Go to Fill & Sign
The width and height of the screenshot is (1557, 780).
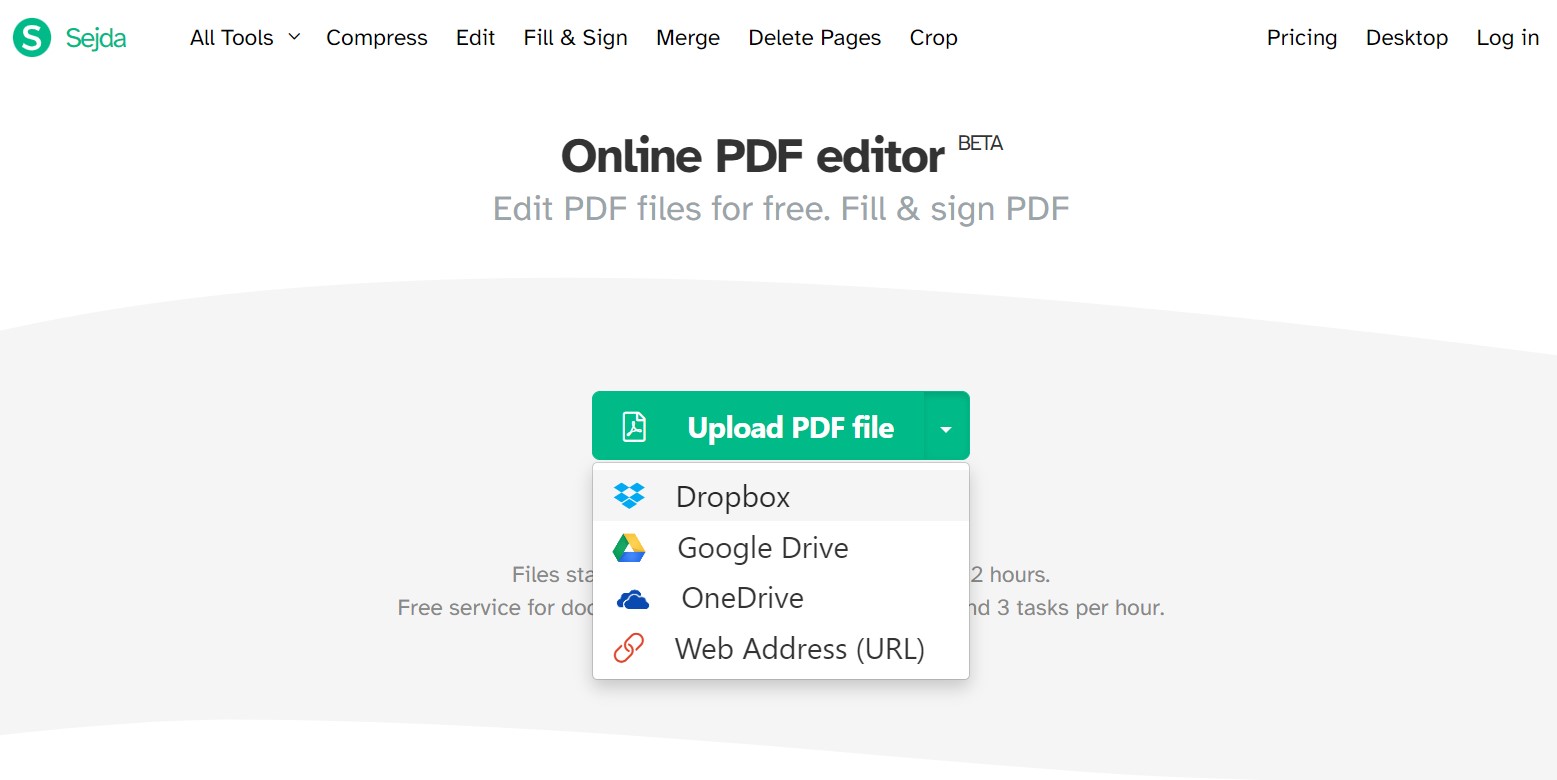(576, 38)
